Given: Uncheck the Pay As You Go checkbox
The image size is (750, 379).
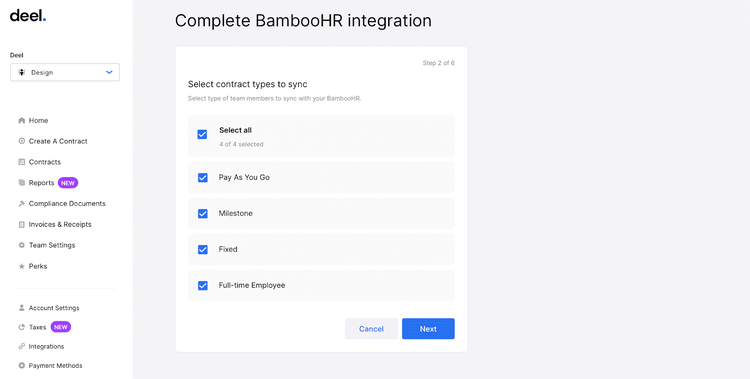Looking at the screenshot, I should pyautogui.click(x=203, y=178).
